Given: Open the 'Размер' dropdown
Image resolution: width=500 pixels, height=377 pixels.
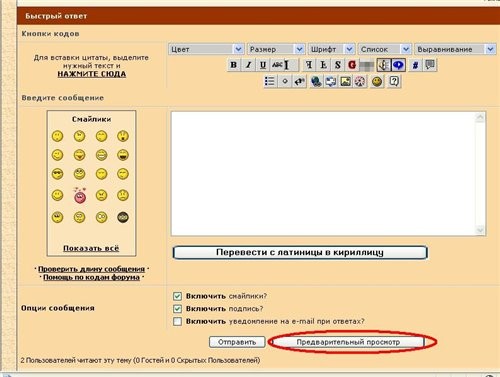Looking at the screenshot, I should coord(276,49).
